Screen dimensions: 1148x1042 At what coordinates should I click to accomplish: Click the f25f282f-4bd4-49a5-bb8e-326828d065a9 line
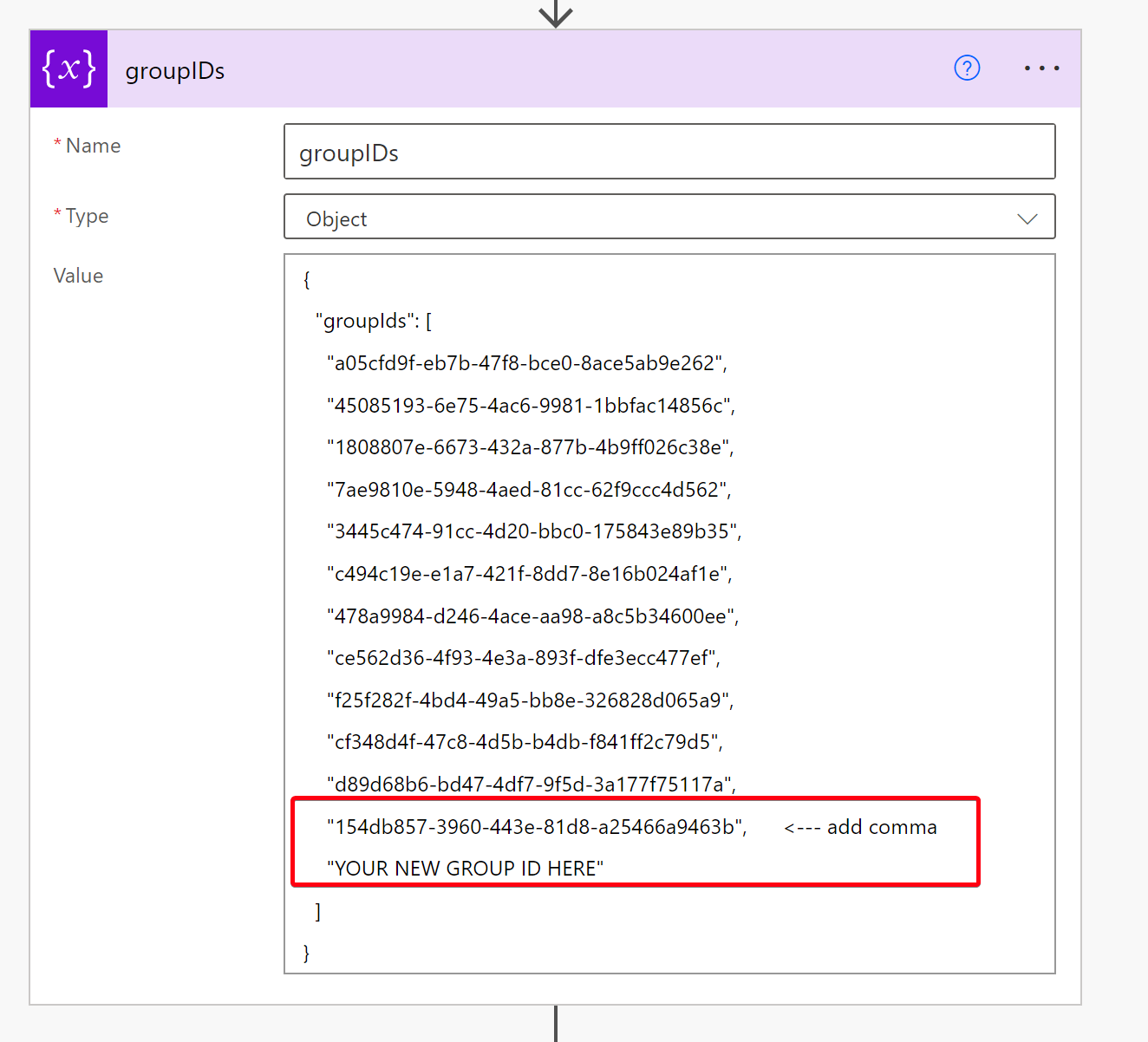[530, 700]
